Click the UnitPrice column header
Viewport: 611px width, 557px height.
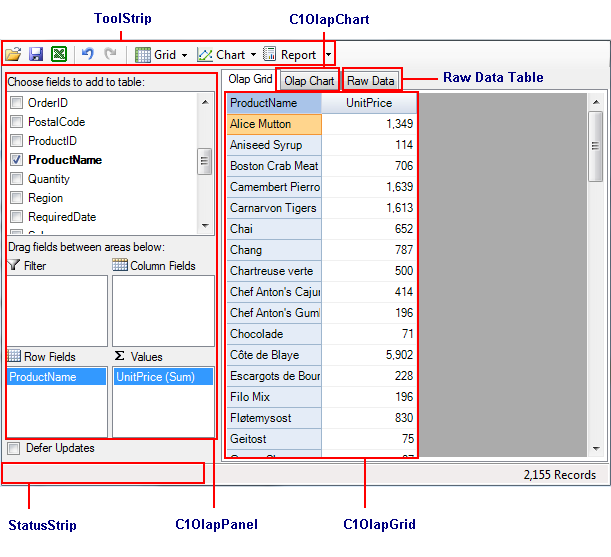coord(369,103)
